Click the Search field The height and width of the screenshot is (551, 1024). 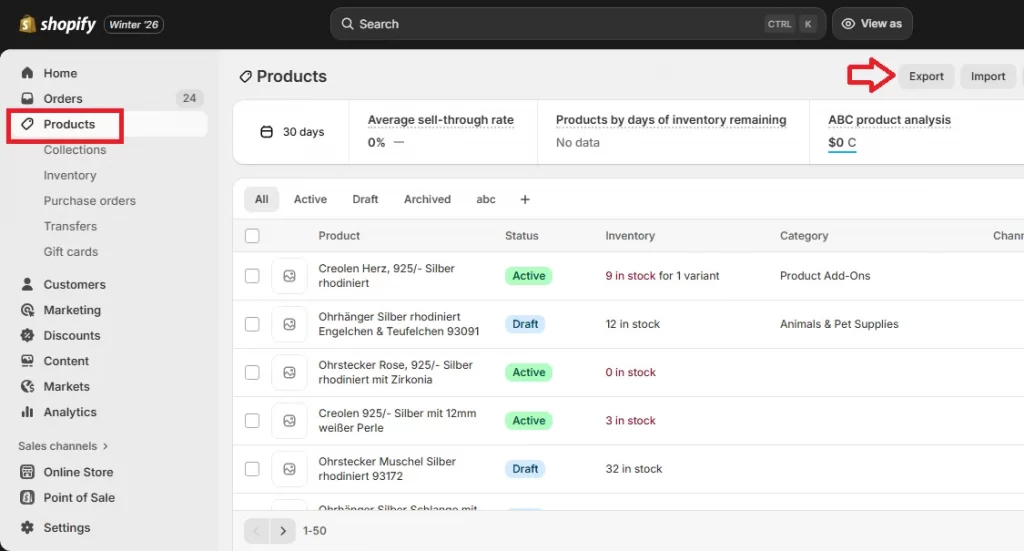tap(578, 24)
